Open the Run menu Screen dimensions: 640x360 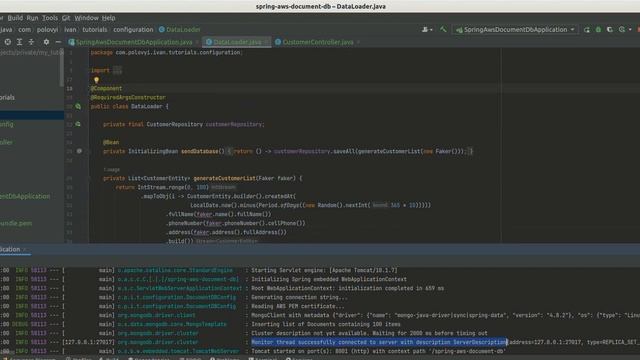[32, 18]
